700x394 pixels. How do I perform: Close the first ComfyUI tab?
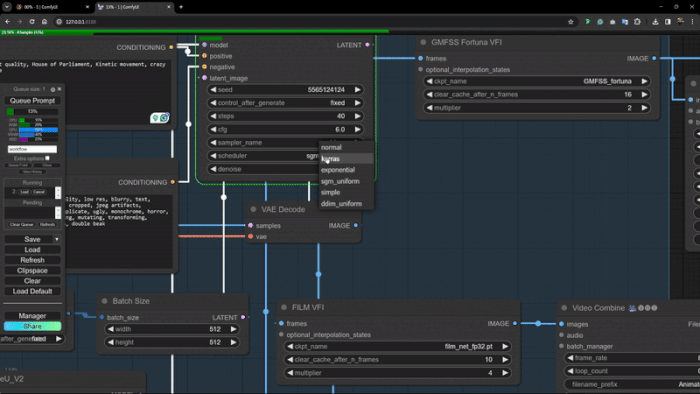point(87,7)
